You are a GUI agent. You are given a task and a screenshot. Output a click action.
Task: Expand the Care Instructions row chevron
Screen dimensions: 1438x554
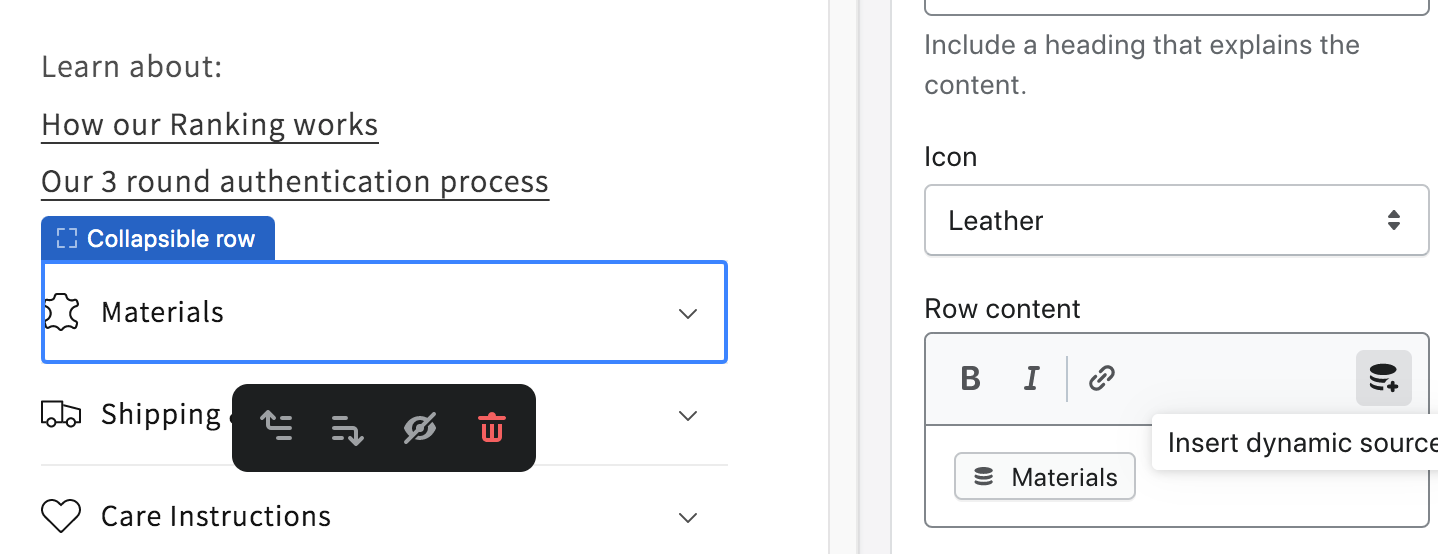(x=687, y=517)
